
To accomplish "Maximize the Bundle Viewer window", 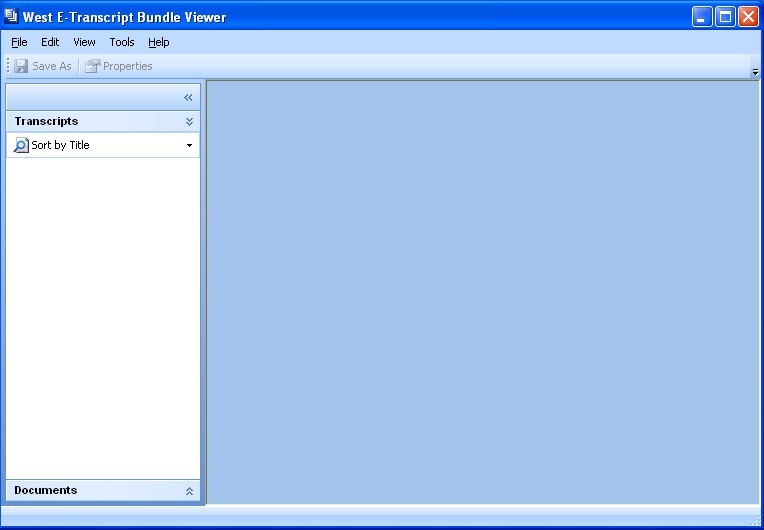I will (725, 16).
